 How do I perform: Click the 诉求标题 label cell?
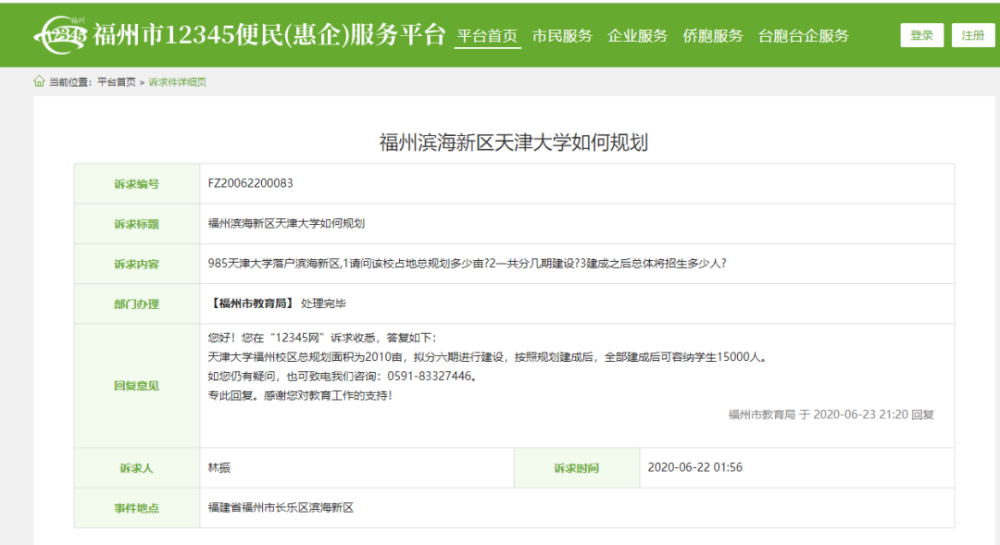click(x=137, y=224)
